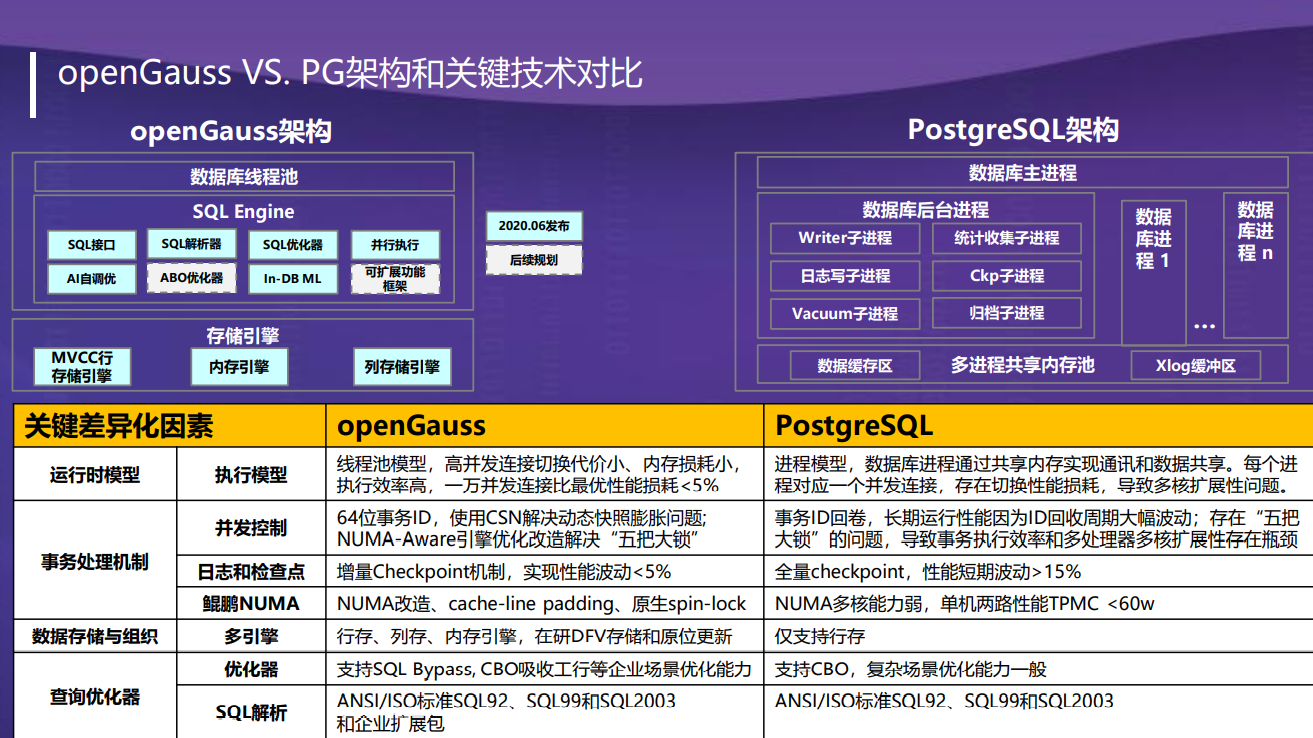Viewport: 1313px width, 738px height.
Task: Select the "并发控制" table cell
Action: pyautogui.click(x=251, y=528)
